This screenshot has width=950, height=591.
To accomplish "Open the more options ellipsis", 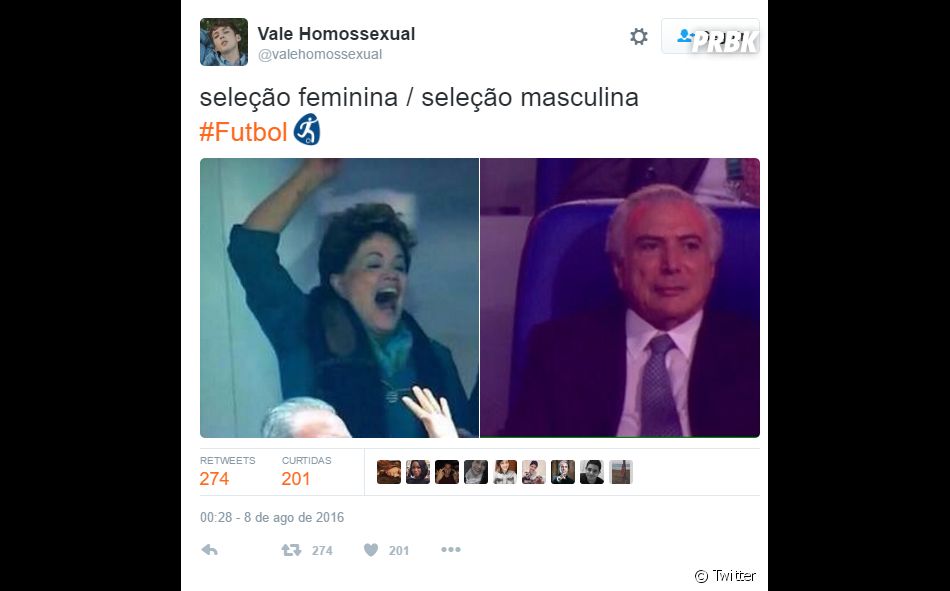I will 451,549.
